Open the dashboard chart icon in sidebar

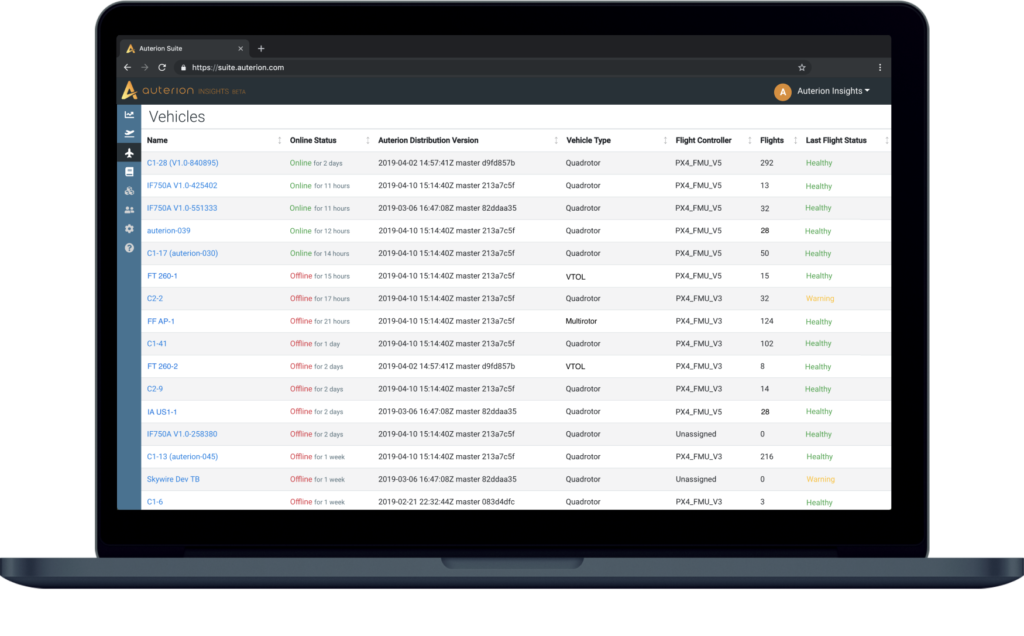[129, 115]
